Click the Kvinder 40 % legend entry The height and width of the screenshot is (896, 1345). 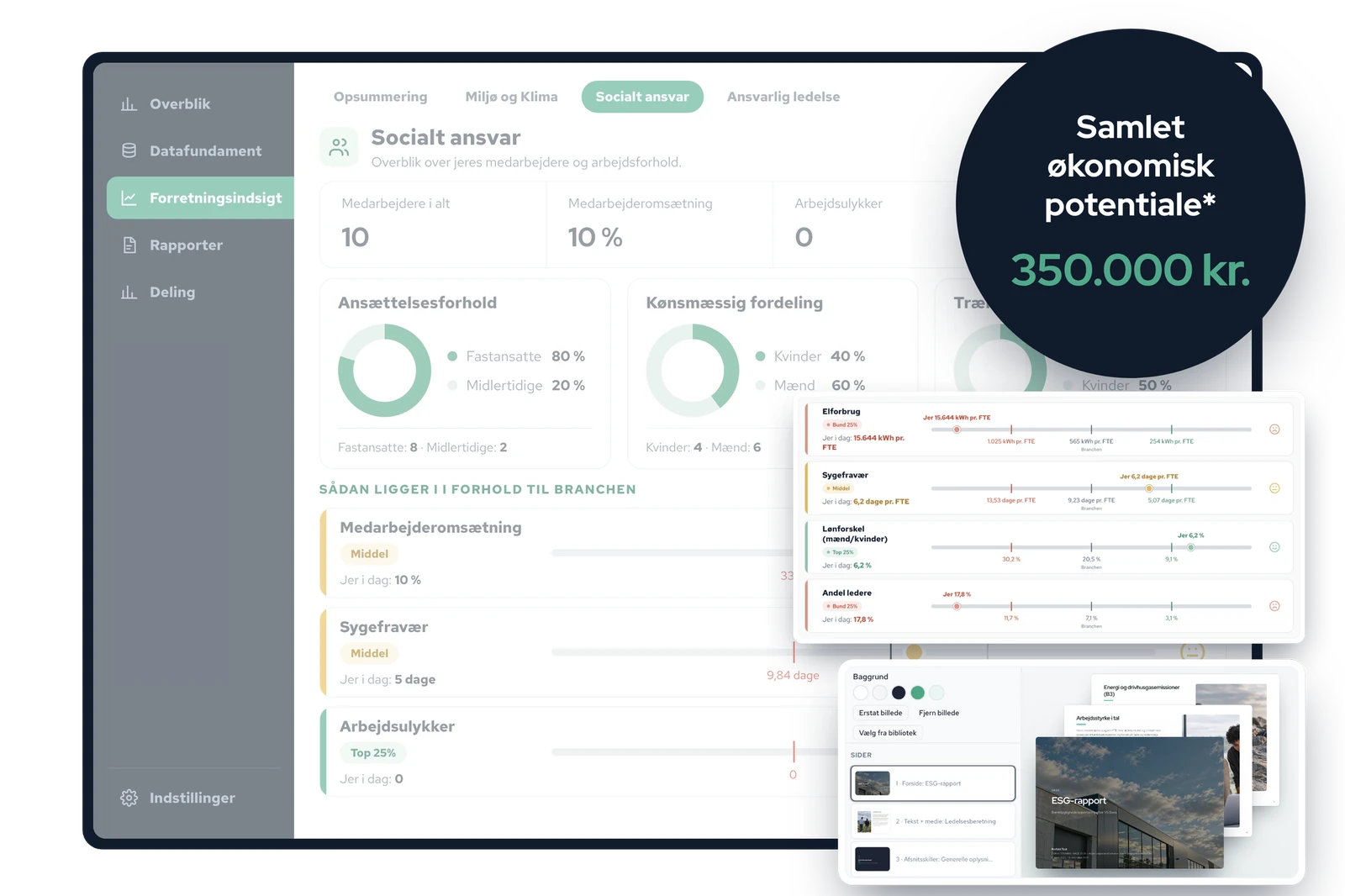click(x=810, y=356)
